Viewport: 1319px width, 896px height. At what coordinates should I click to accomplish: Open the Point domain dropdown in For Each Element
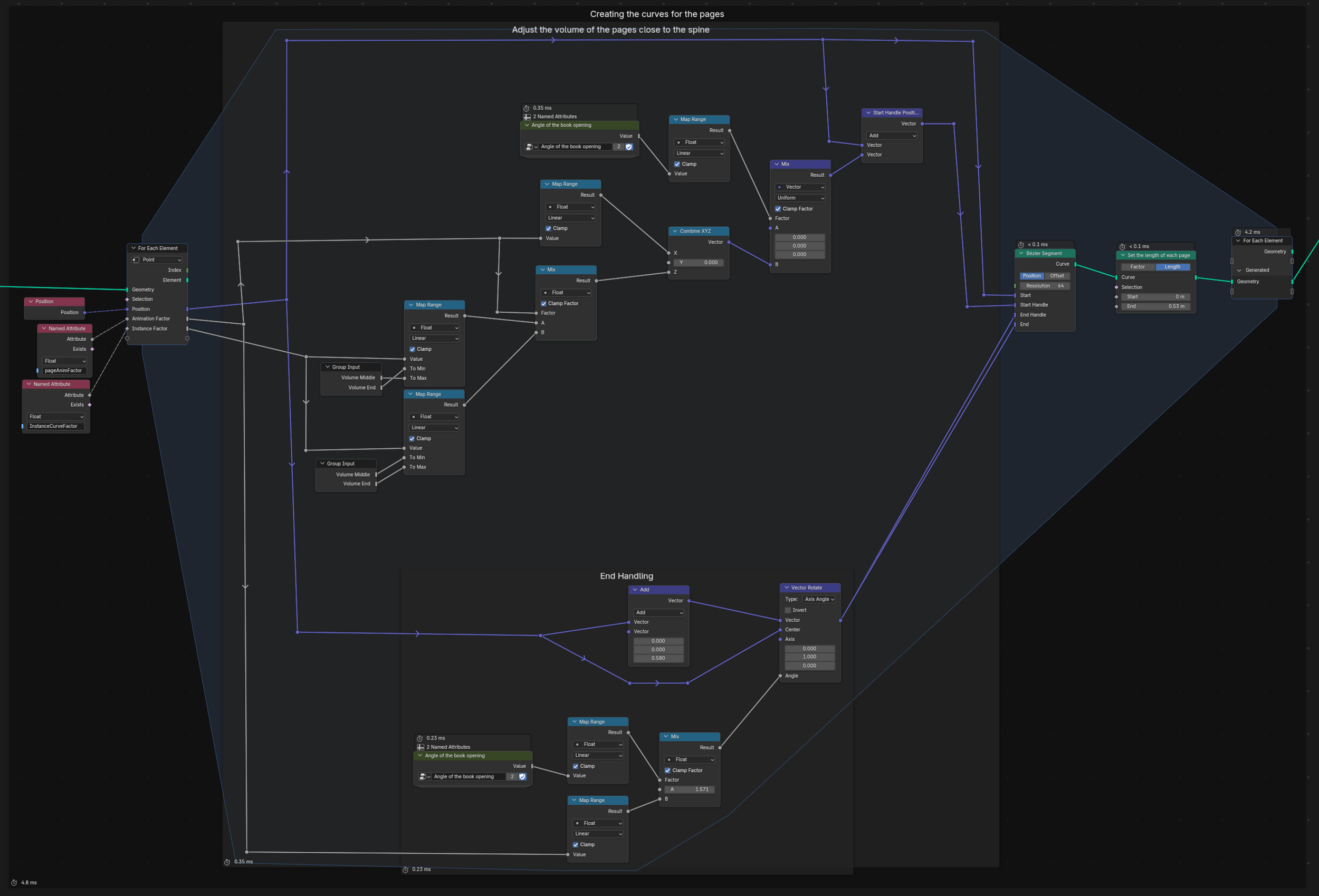(157, 259)
